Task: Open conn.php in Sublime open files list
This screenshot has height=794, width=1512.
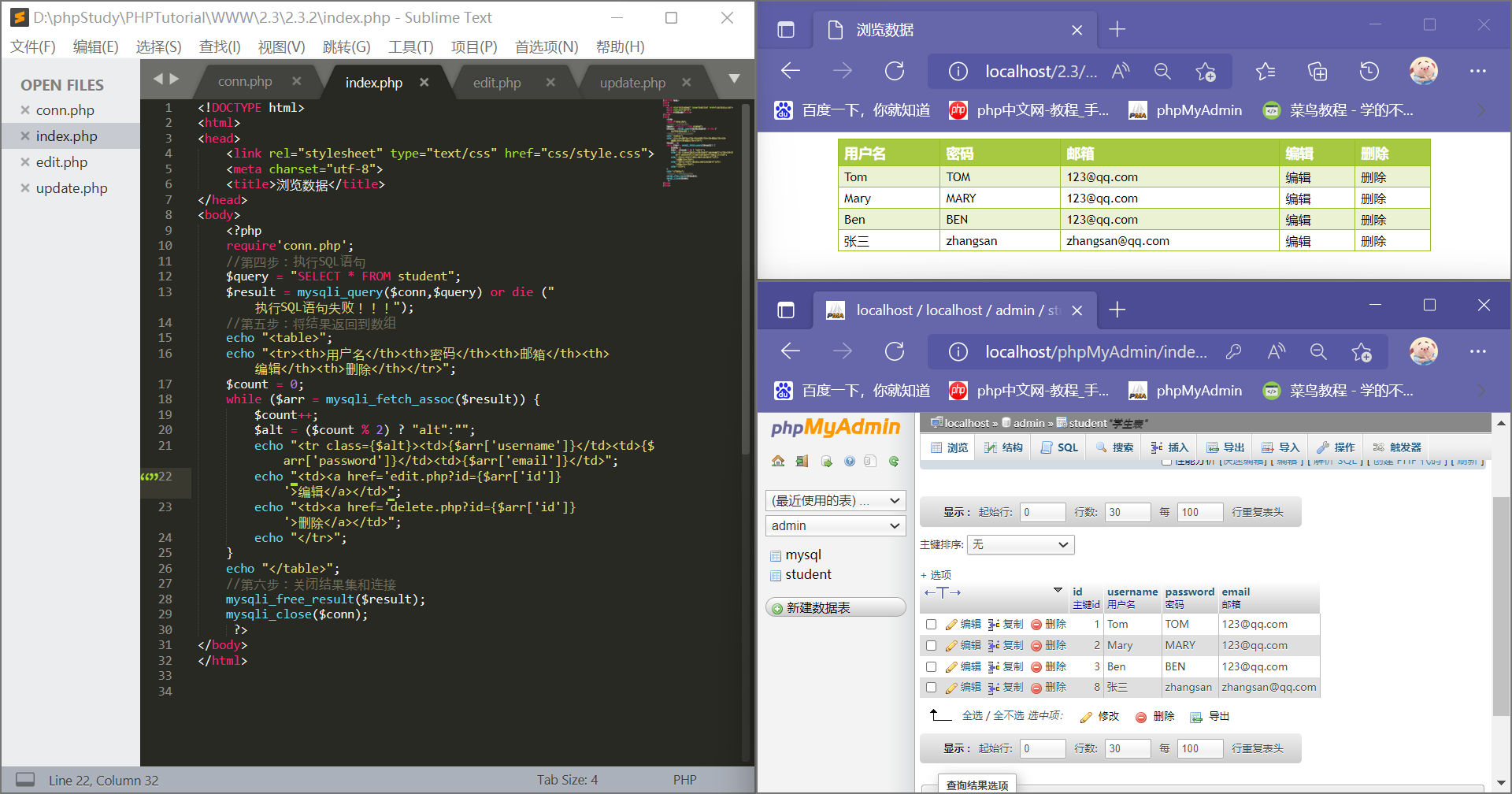Action: tap(65, 110)
